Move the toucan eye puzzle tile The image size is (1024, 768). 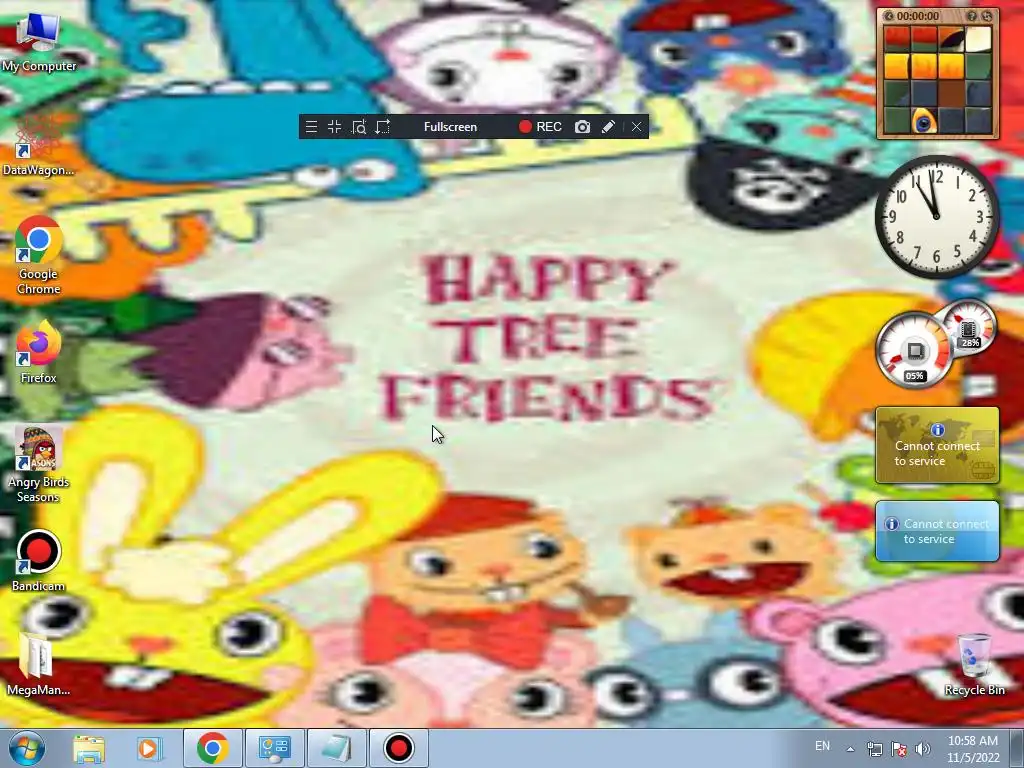click(923, 121)
